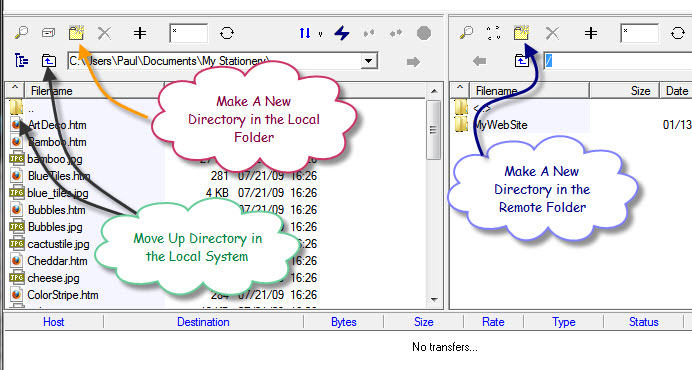Image resolution: width=692 pixels, height=370 pixels.
Task: Click the local pane plus icon
Action: click(x=140, y=33)
